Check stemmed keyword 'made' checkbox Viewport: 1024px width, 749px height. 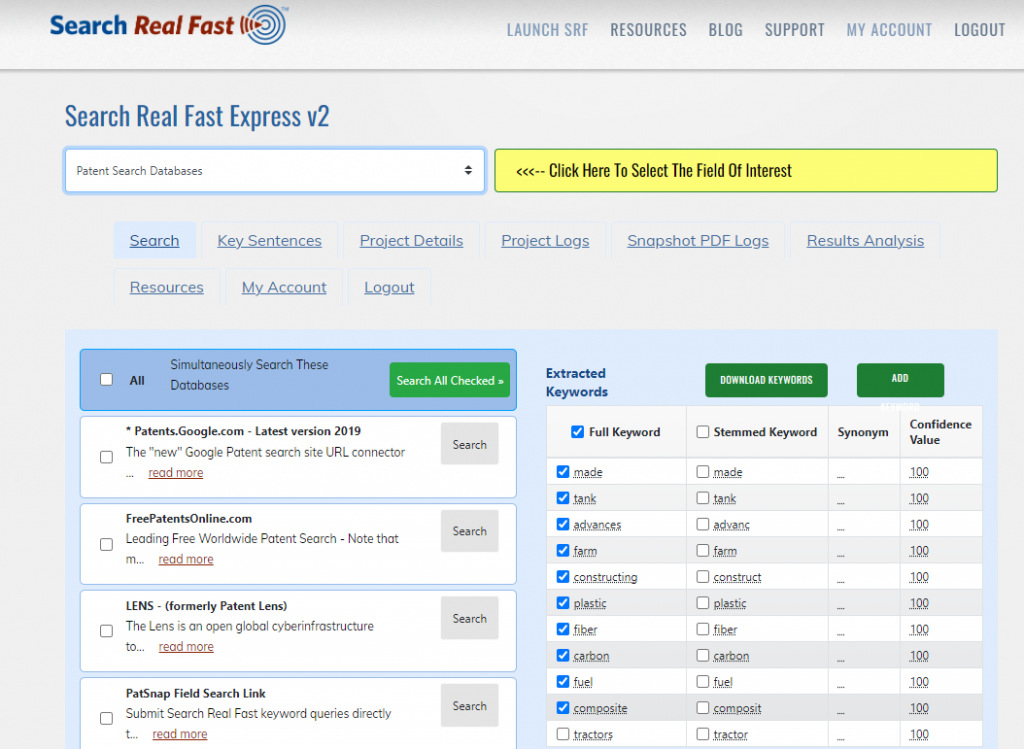coord(703,471)
